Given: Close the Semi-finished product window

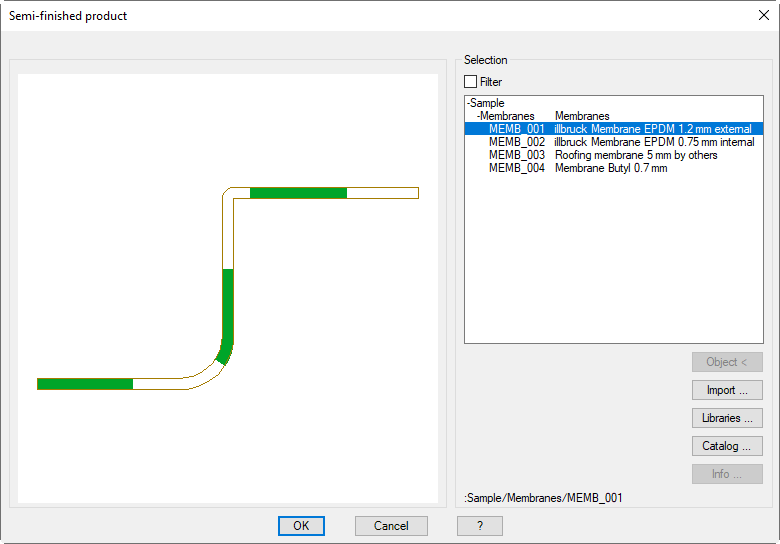Looking at the screenshot, I should point(763,15).
